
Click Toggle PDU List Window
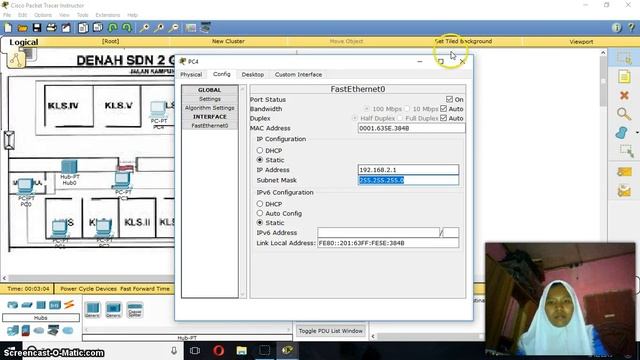tap(331, 331)
